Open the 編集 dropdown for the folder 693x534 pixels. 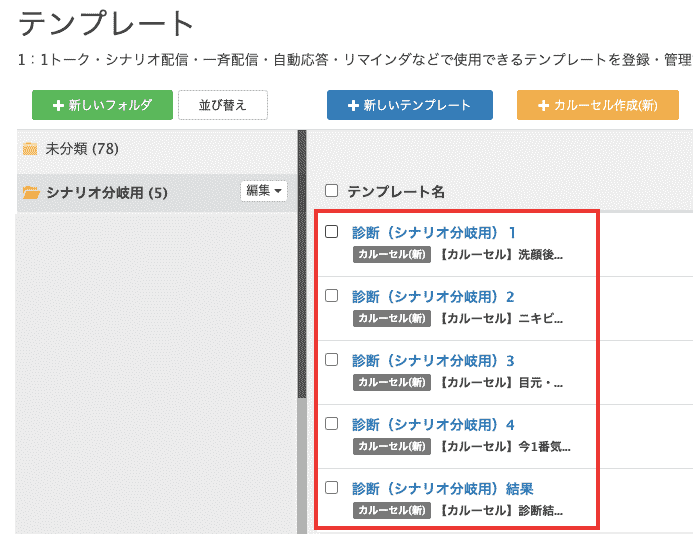pyautogui.click(x=264, y=191)
